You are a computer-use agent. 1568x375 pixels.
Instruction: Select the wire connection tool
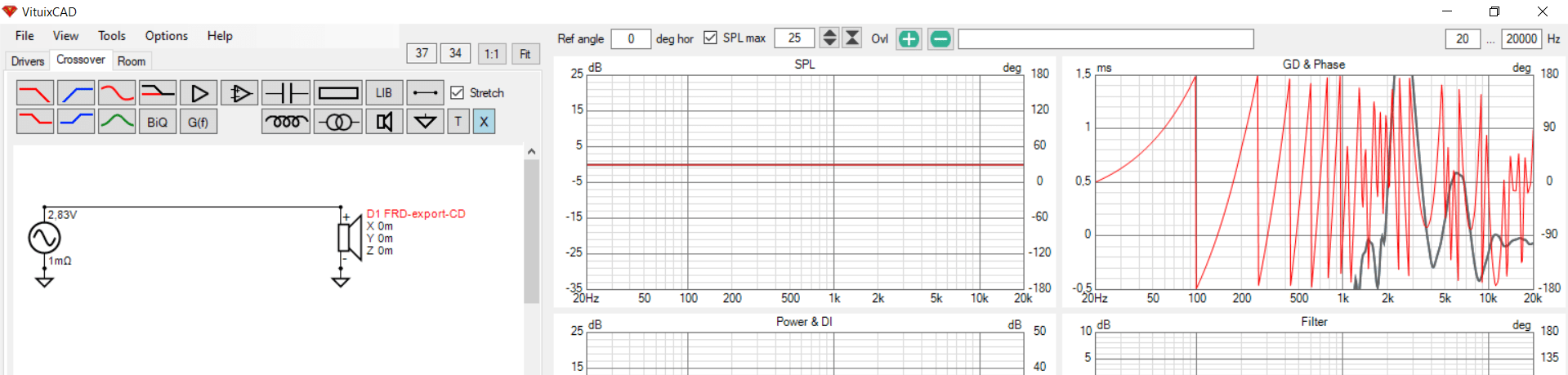click(x=425, y=93)
